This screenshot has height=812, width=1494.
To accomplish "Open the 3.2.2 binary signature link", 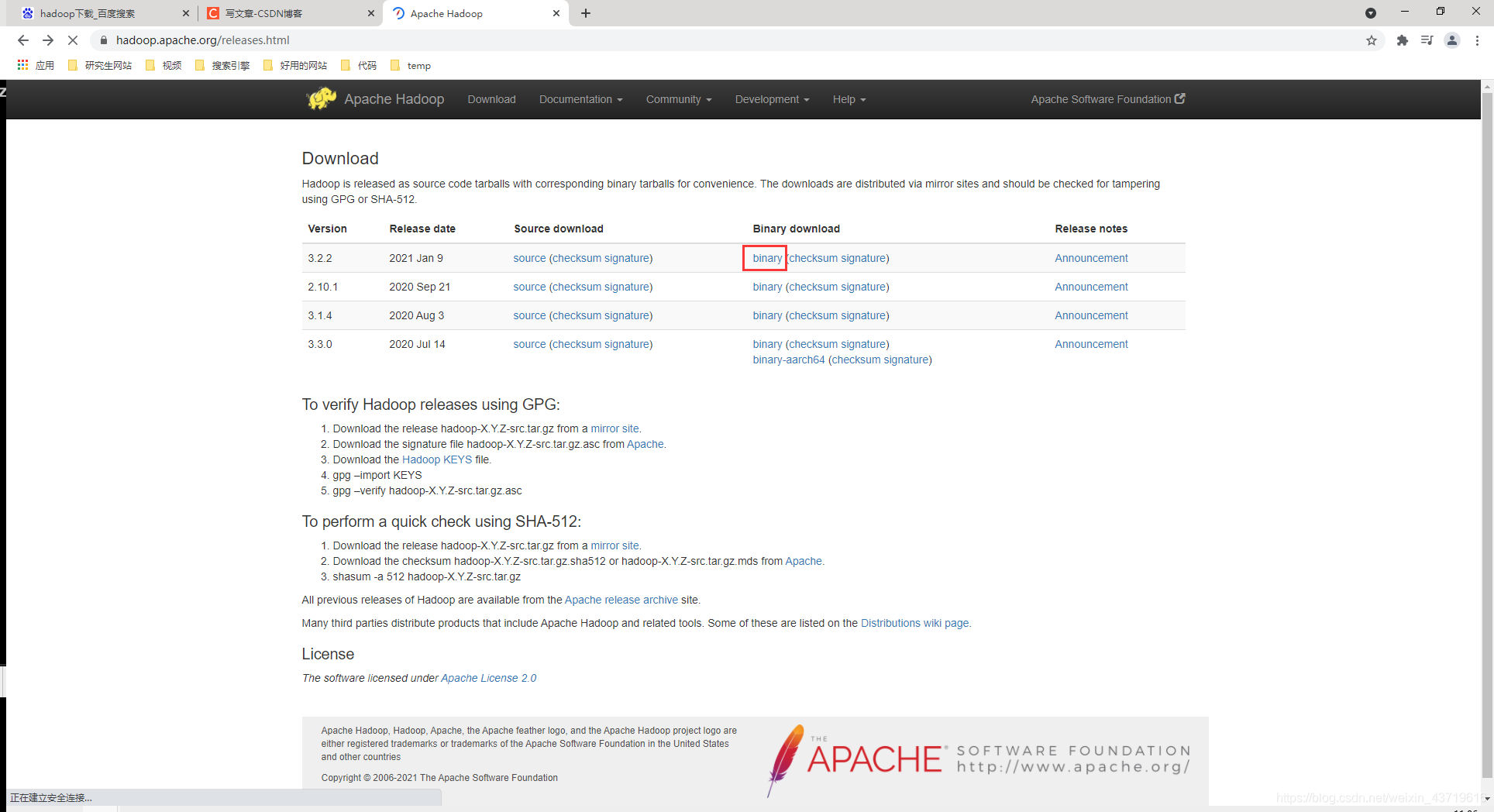I will [863, 258].
